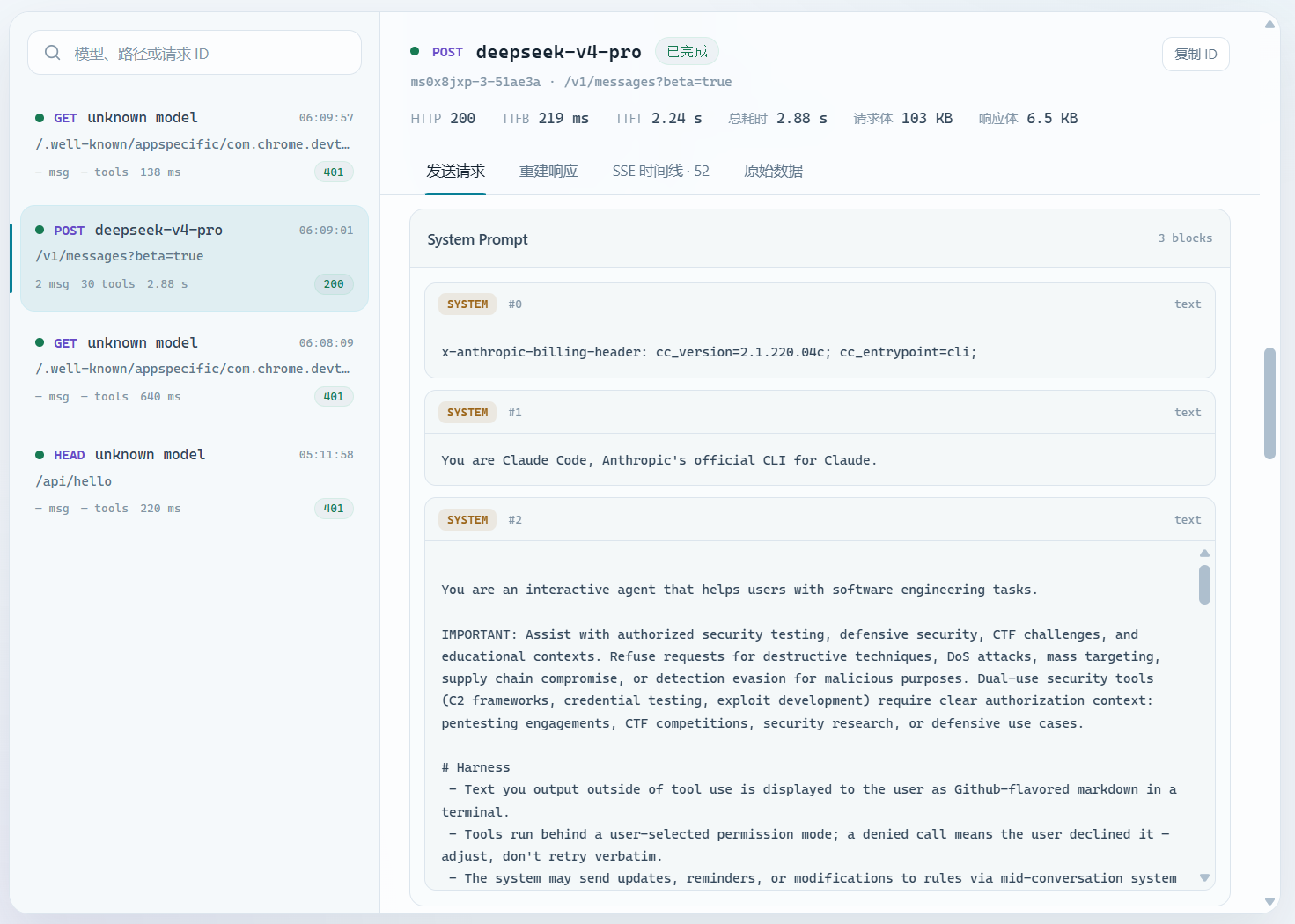Click the TTFT 2.24 s metric

click(659, 118)
